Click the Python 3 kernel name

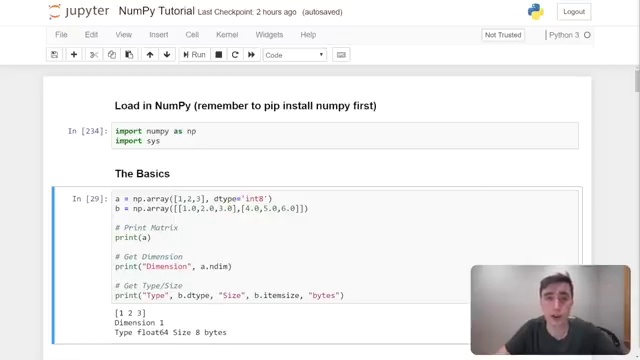tap(564, 35)
